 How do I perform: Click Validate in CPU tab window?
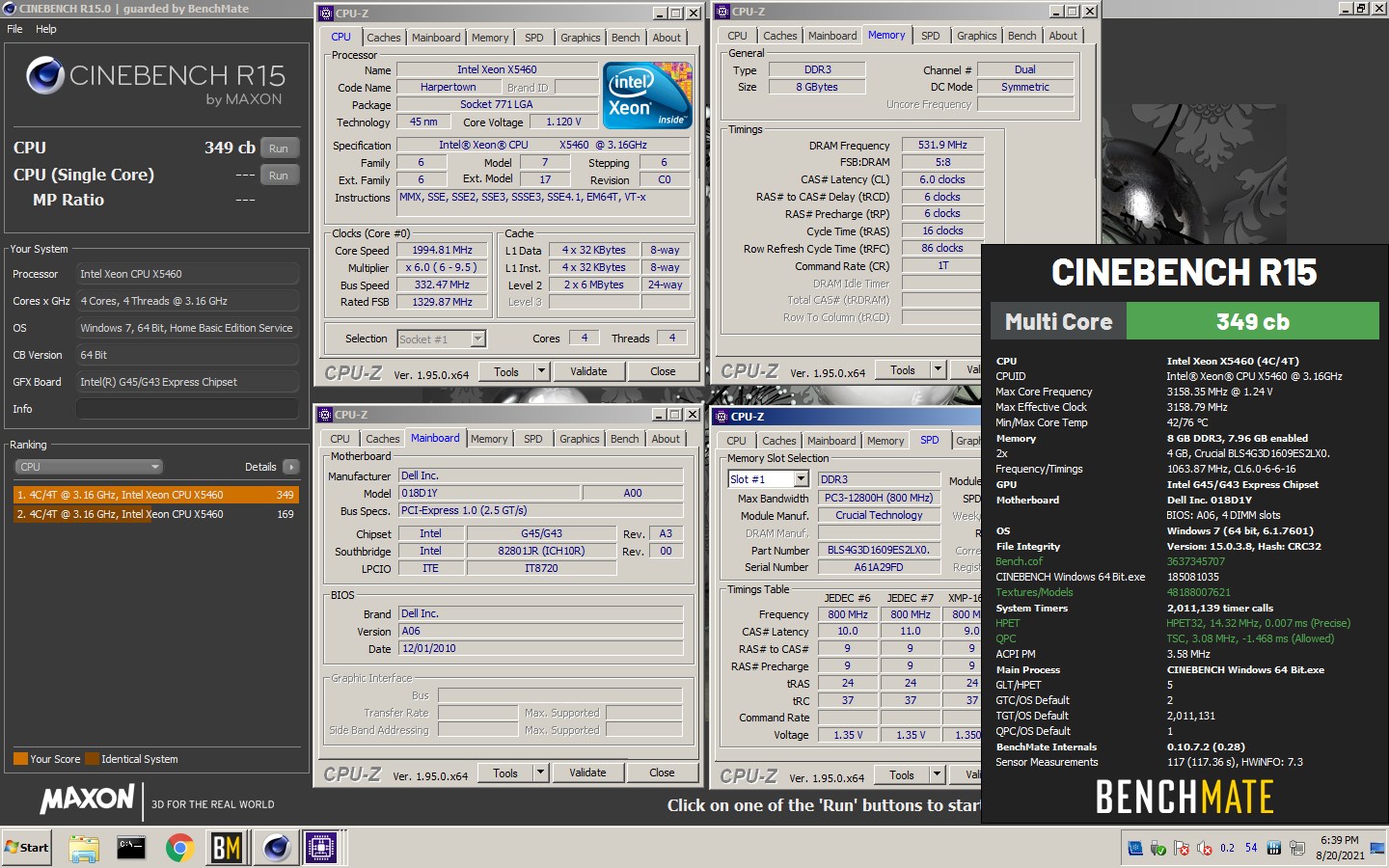pyautogui.click(x=588, y=371)
